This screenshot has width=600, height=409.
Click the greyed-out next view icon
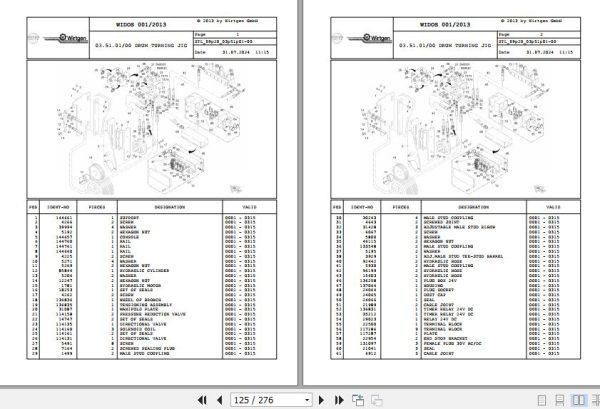(377, 400)
